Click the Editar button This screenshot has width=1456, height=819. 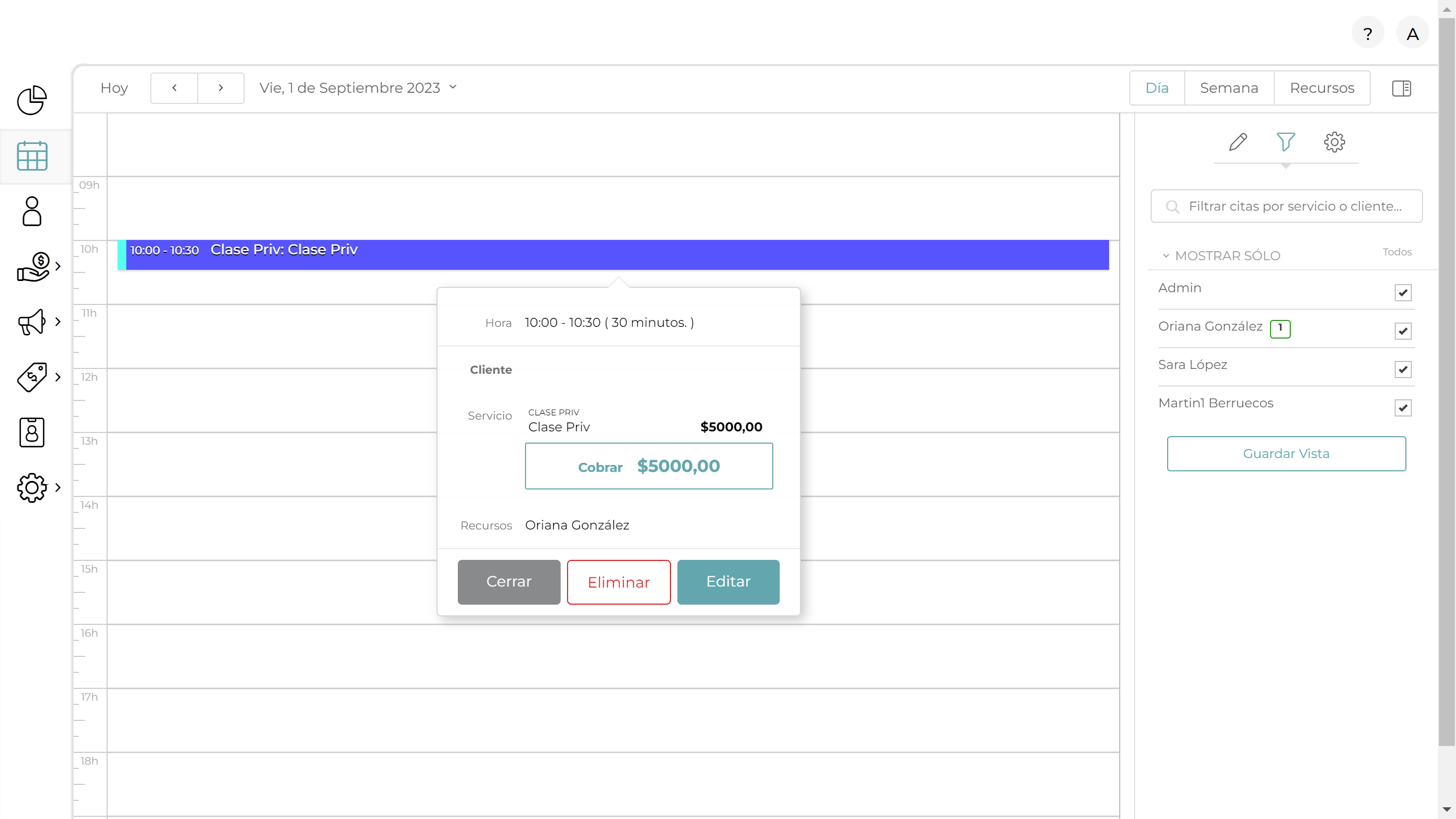[x=728, y=581]
